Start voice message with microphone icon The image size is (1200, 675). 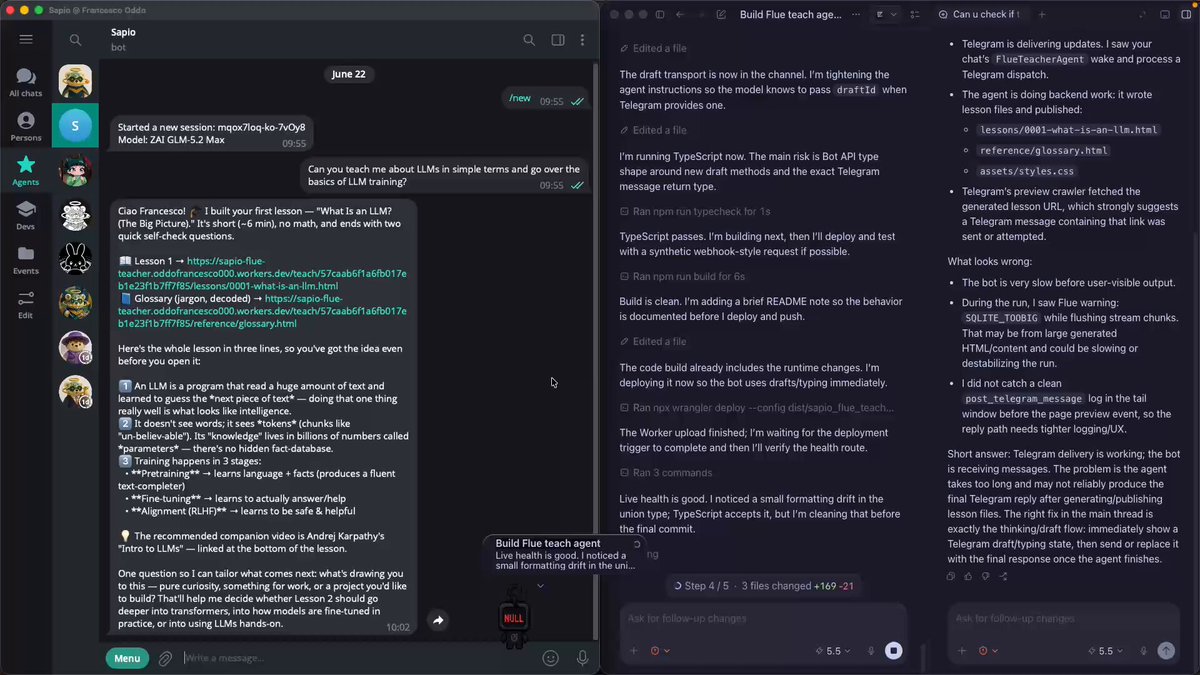click(x=582, y=658)
